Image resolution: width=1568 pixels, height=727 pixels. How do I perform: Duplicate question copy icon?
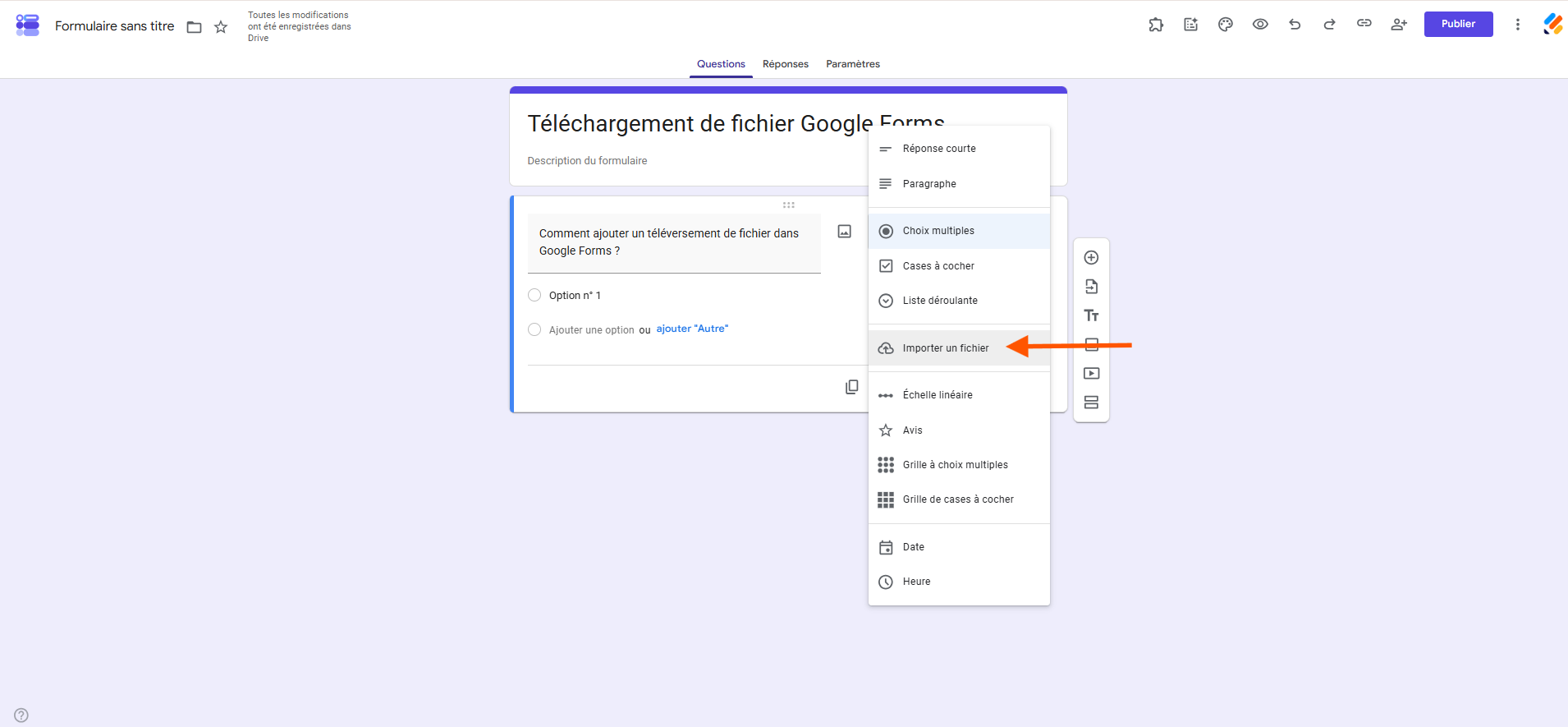(x=852, y=387)
